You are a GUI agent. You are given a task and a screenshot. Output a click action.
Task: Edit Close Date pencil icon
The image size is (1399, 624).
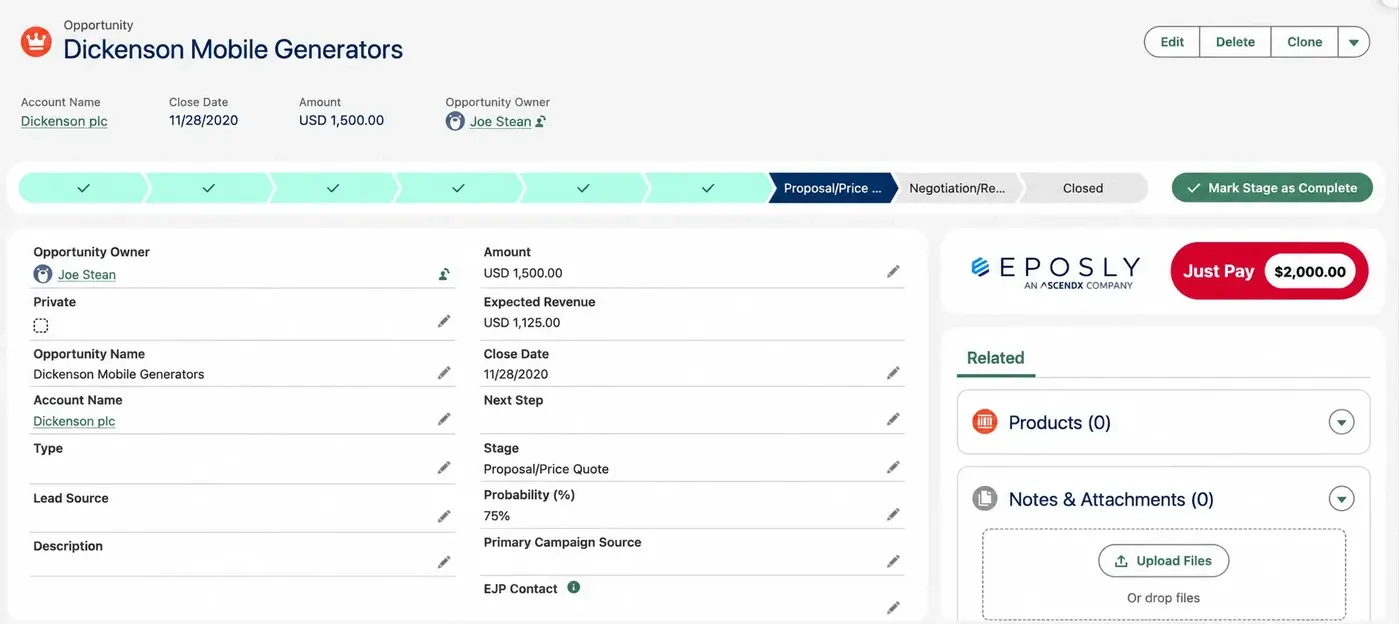point(893,373)
